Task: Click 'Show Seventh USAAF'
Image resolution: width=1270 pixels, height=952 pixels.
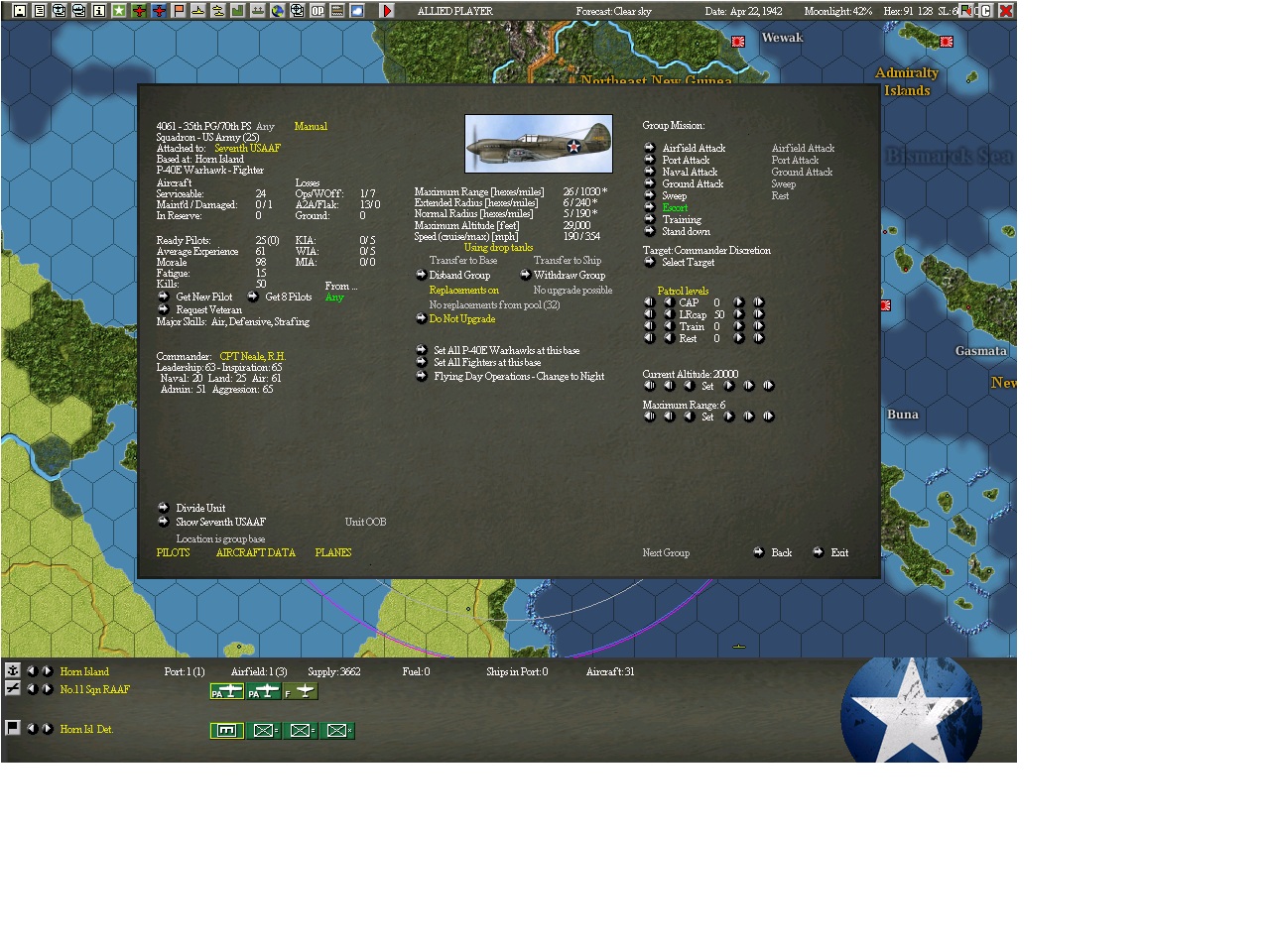Action: pyautogui.click(x=163, y=522)
